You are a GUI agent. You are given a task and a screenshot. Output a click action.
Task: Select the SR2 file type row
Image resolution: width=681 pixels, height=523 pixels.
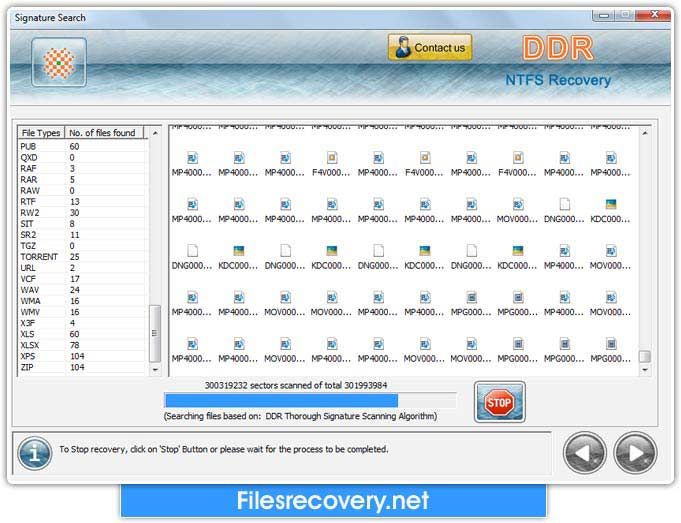(x=82, y=235)
